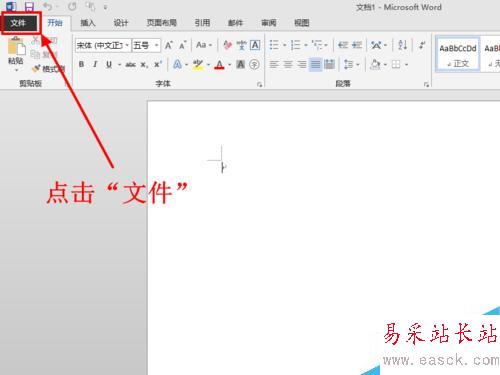Image resolution: width=500 pixels, height=375 pixels.
Task: Open the 宋体 font name combo box
Action: tap(103, 45)
